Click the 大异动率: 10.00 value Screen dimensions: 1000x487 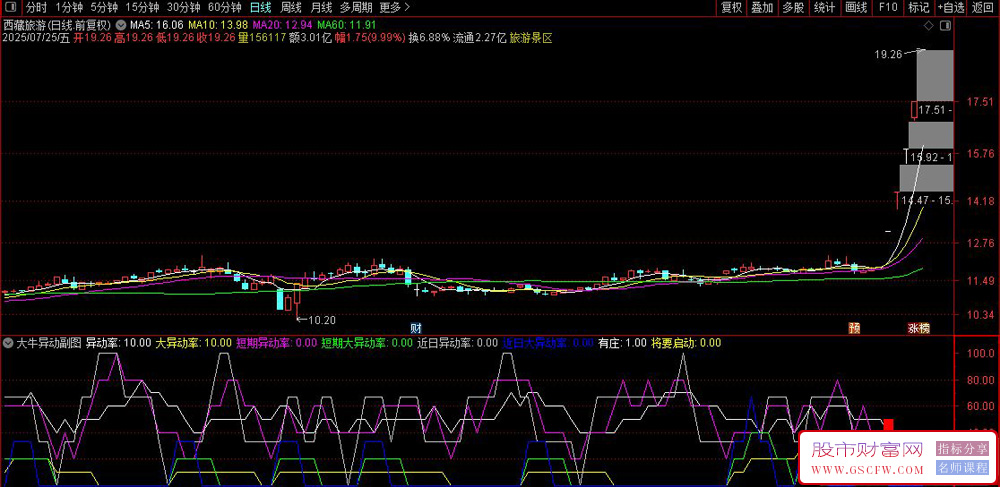point(195,343)
